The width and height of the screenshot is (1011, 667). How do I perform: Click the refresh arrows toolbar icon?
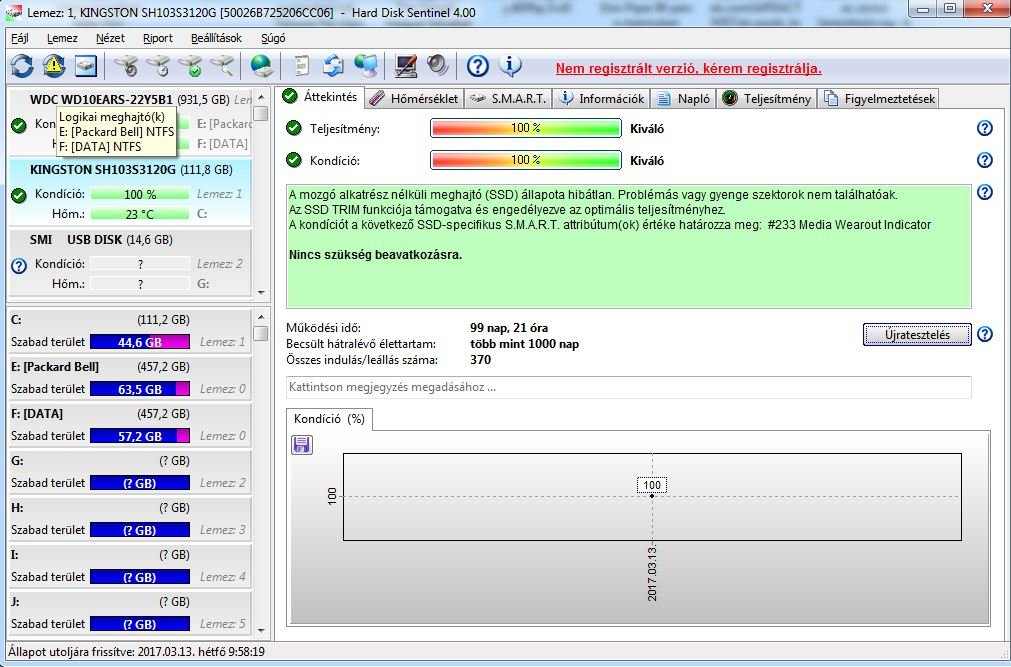[x=22, y=65]
